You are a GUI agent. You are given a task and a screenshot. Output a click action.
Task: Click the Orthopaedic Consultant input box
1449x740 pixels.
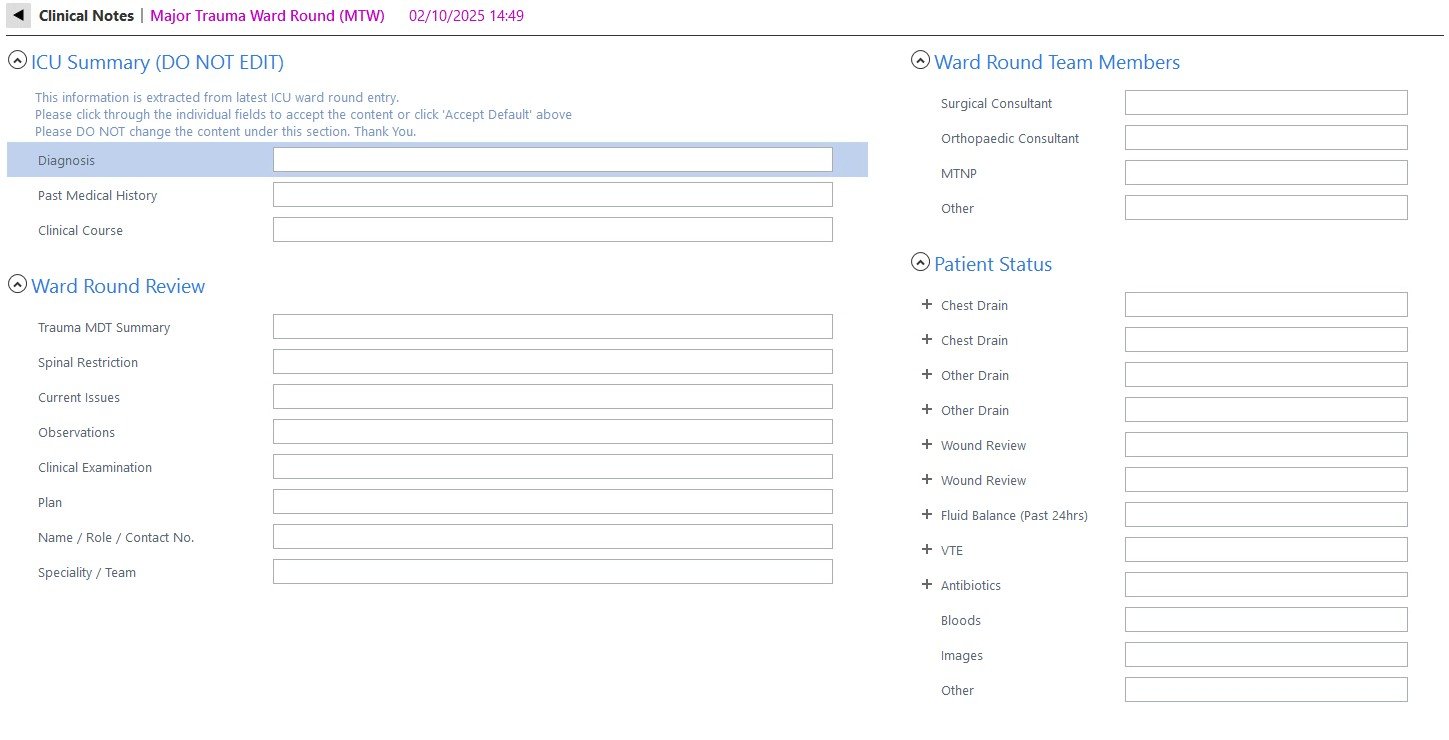click(1265, 138)
